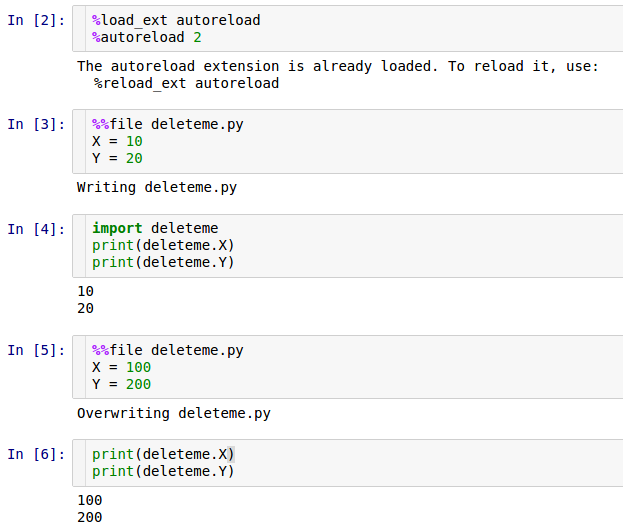
Task: Click the 'Overwriting deleteme.py' output text
Action: tap(174, 413)
